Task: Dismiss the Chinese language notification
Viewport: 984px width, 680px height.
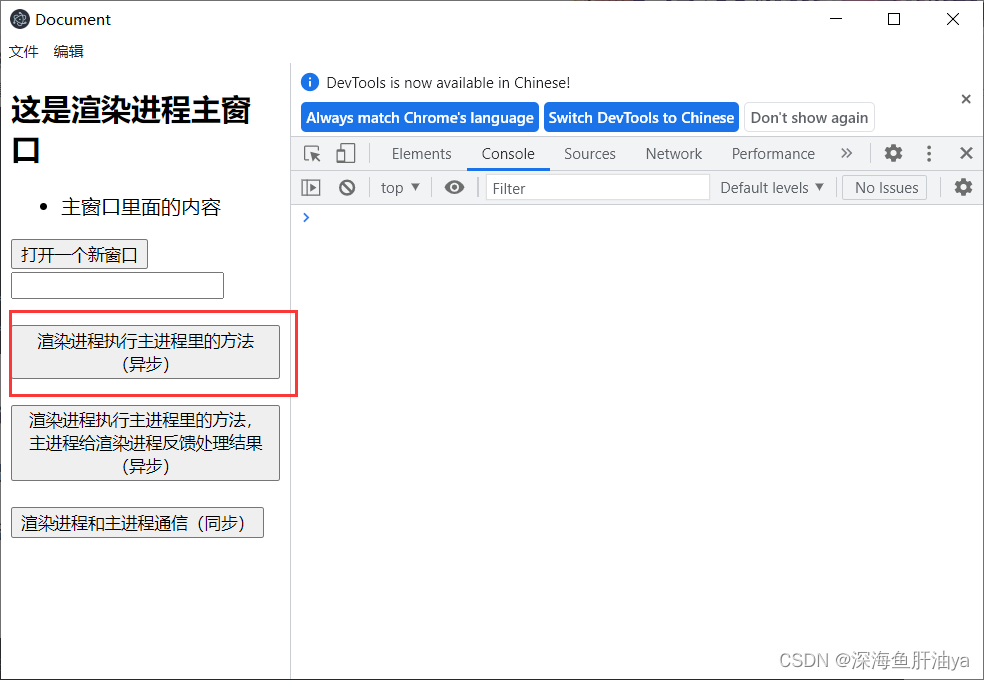Action: pyautogui.click(x=965, y=99)
